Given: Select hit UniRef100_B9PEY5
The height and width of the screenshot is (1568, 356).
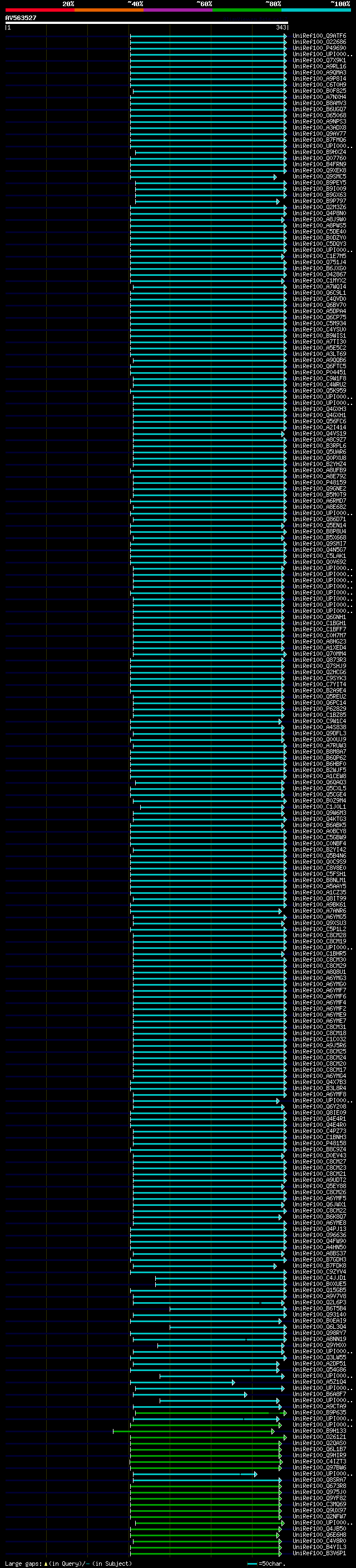Looking at the screenshot, I should coord(319,182).
